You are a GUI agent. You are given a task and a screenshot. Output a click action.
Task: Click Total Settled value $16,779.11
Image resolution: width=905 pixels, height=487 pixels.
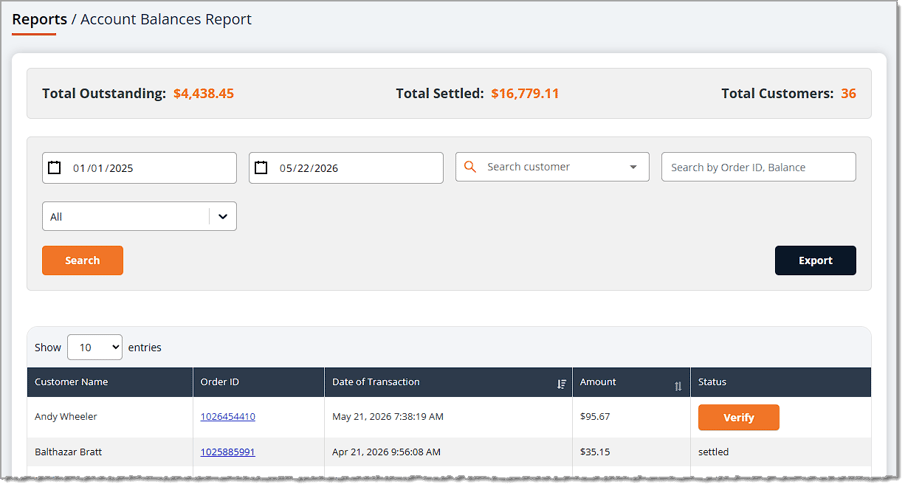coord(525,93)
